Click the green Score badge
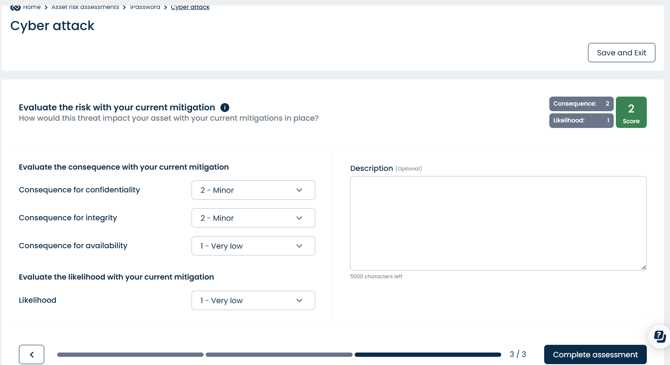The image size is (670, 365). tap(631, 112)
